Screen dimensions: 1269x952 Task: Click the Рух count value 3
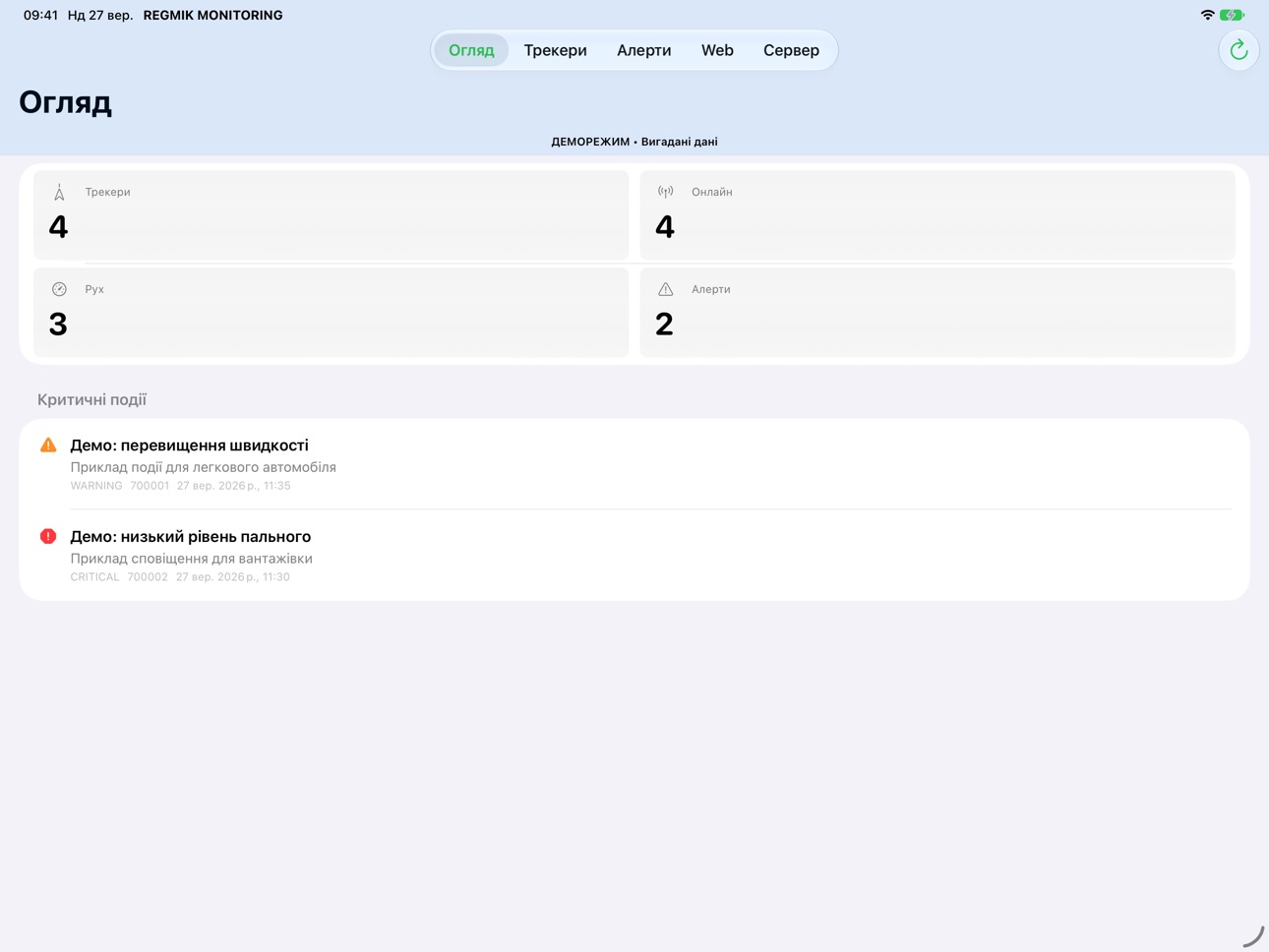(x=58, y=325)
